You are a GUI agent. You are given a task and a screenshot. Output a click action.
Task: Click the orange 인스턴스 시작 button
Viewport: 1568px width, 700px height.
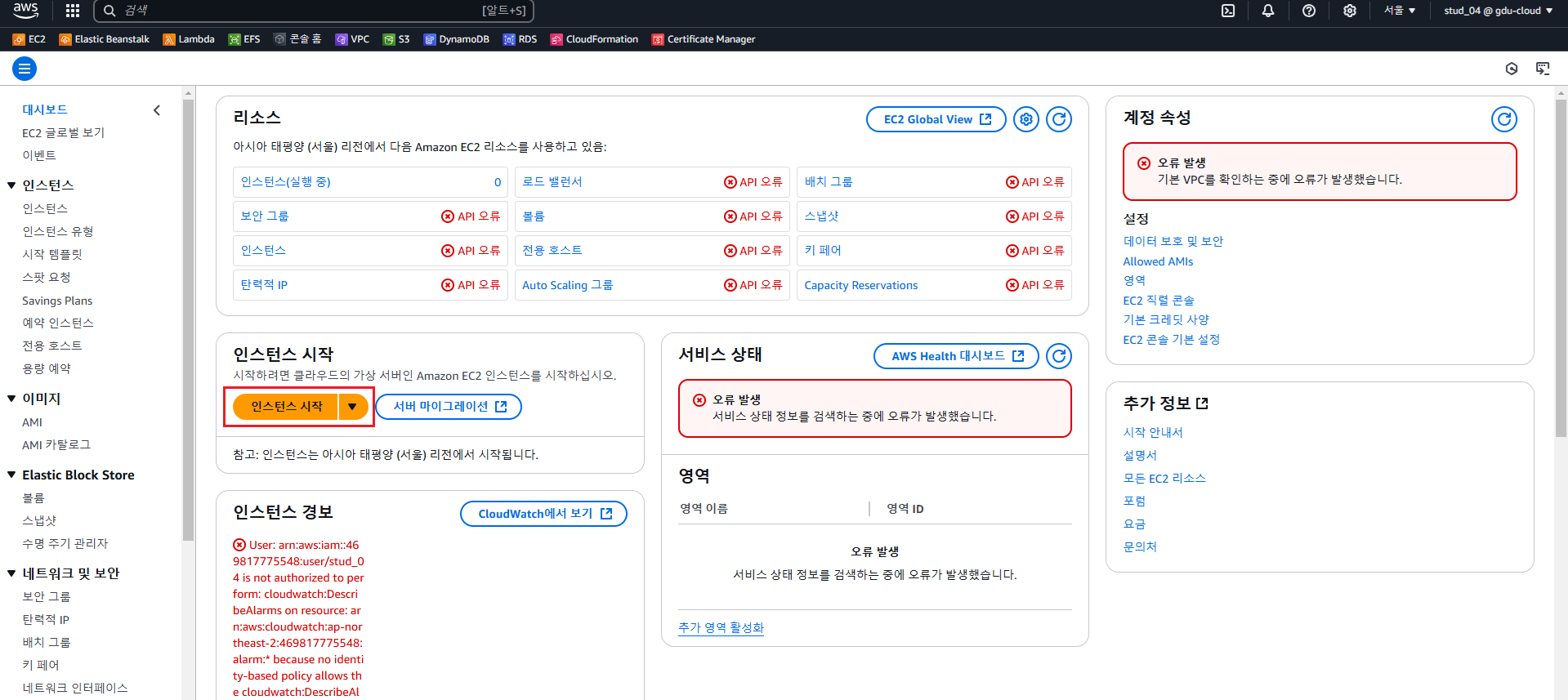coord(286,407)
